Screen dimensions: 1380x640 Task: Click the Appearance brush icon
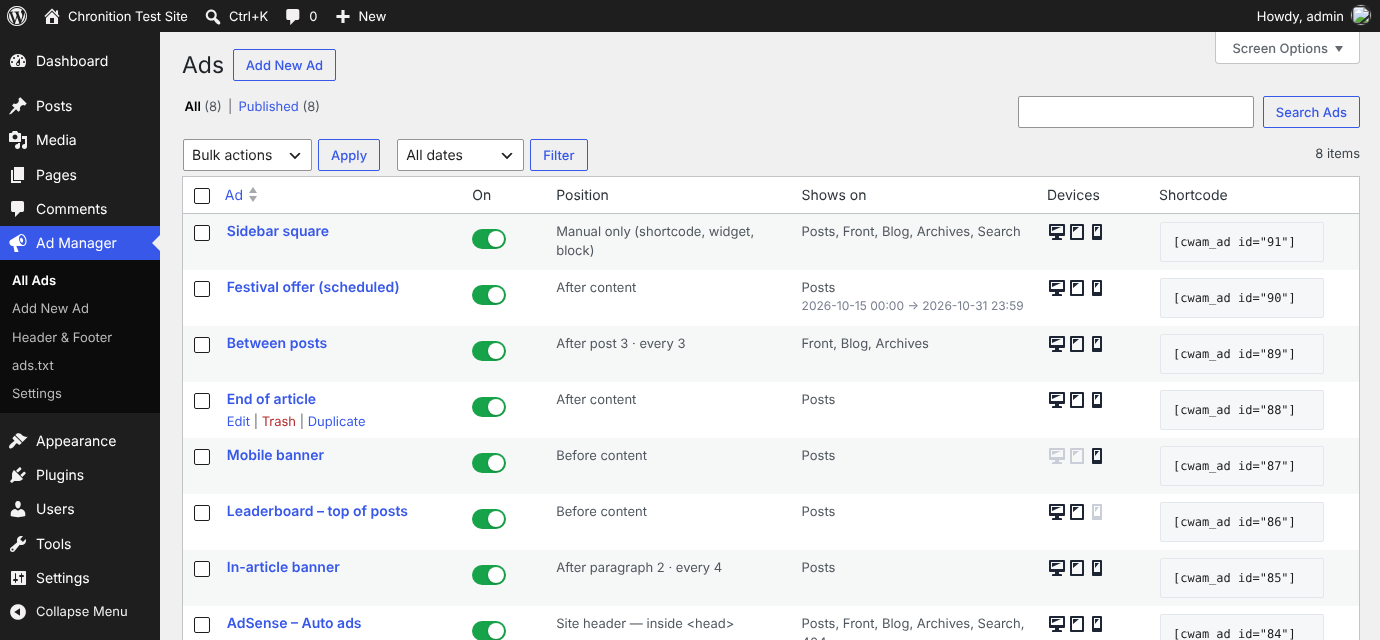point(18,441)
